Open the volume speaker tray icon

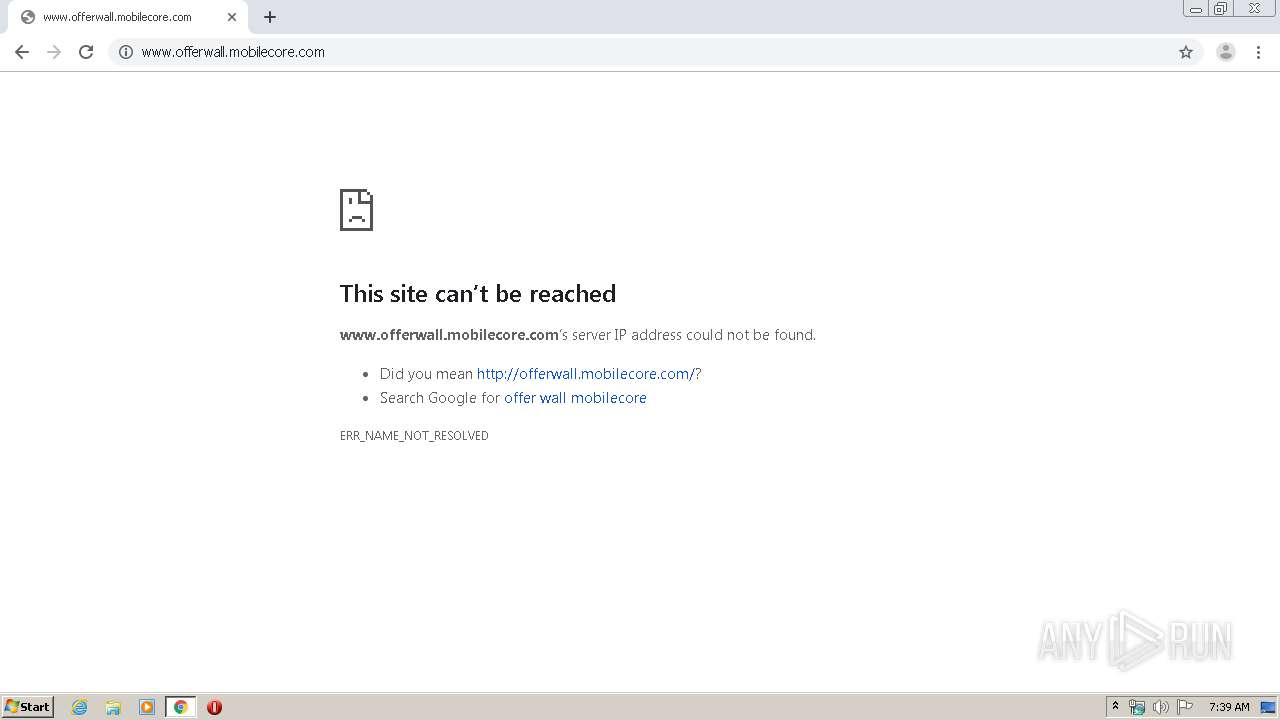1161,707
